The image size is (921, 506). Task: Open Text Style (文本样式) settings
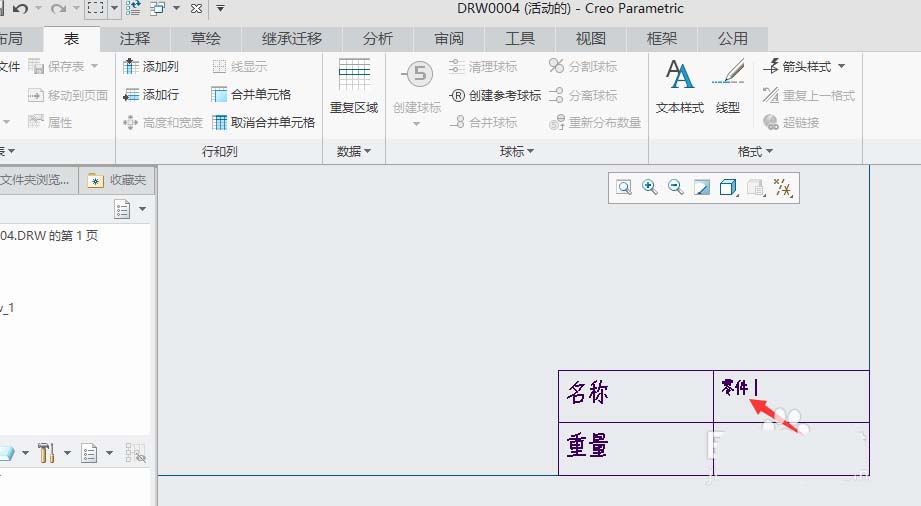pos(680,86)
